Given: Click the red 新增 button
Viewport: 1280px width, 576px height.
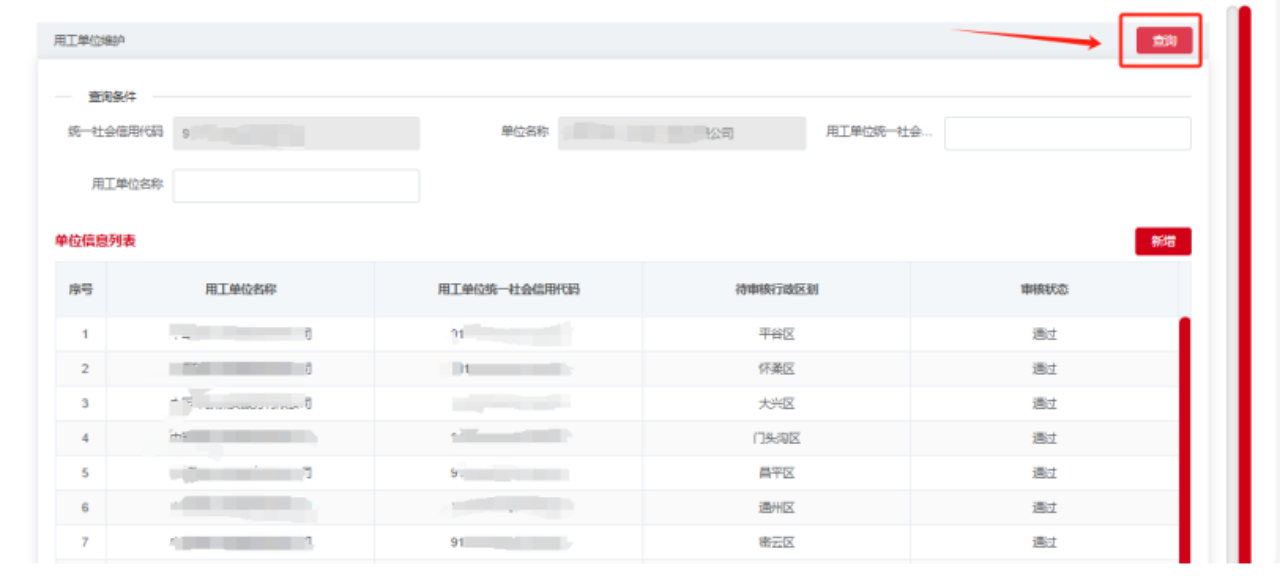Looking at the screenshot, I should (x=1162, y=241).
